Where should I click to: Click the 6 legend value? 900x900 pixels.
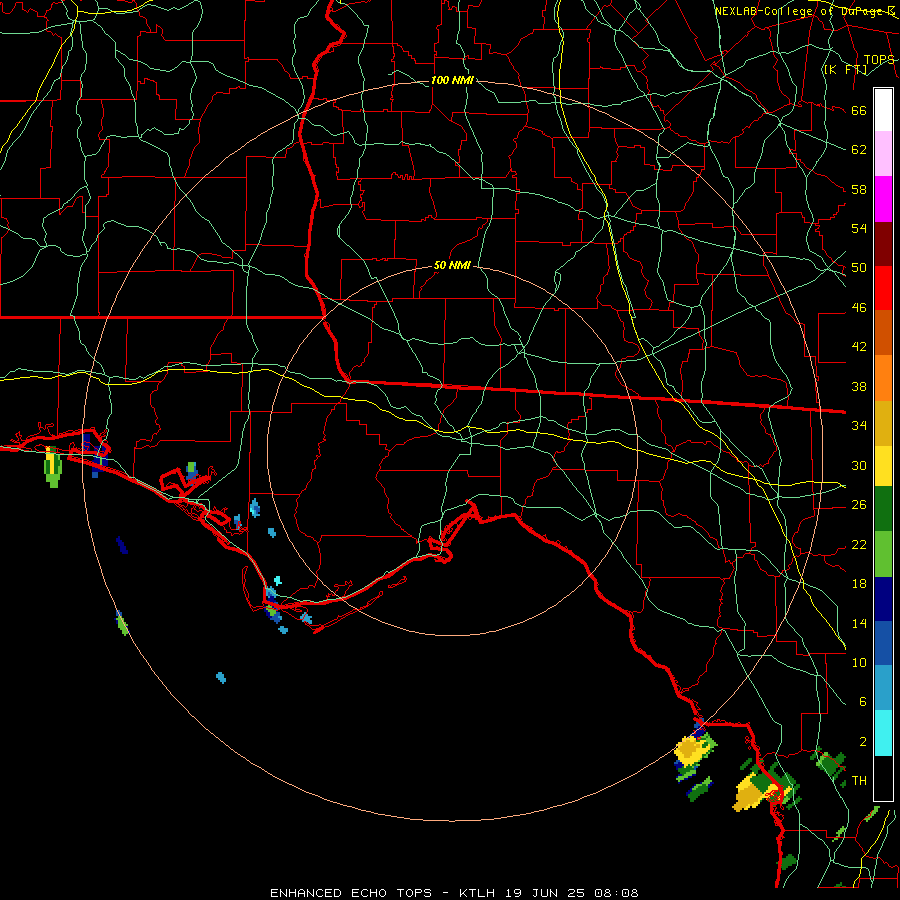pyautogui.click(x=862, y=701)
